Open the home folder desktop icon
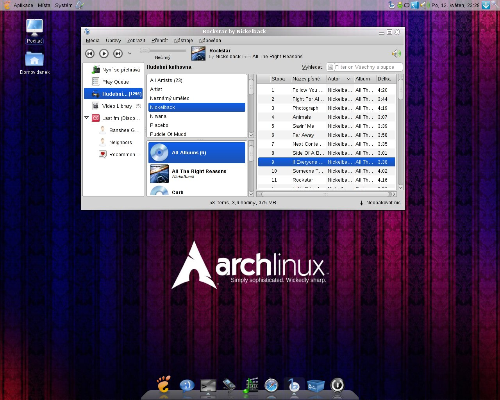This screenshot has width=500, height=400. click(35, 63)
